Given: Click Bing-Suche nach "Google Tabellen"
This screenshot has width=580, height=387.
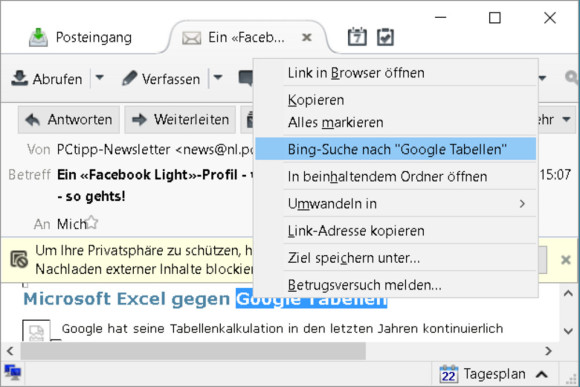Looking at the screenshot, I should (x=395, y=149).
